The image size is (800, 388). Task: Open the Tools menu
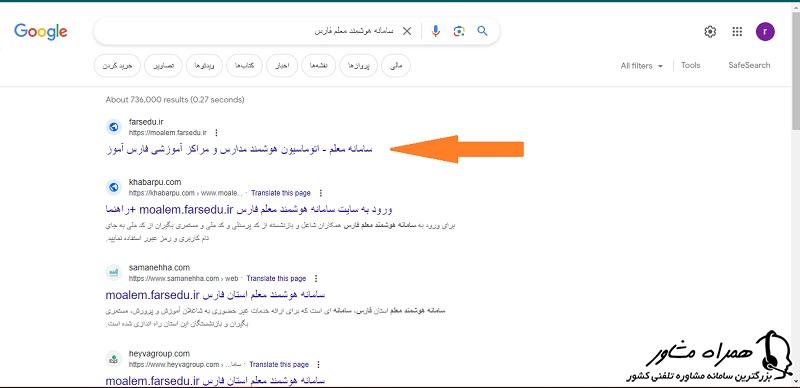click(690, 65)
